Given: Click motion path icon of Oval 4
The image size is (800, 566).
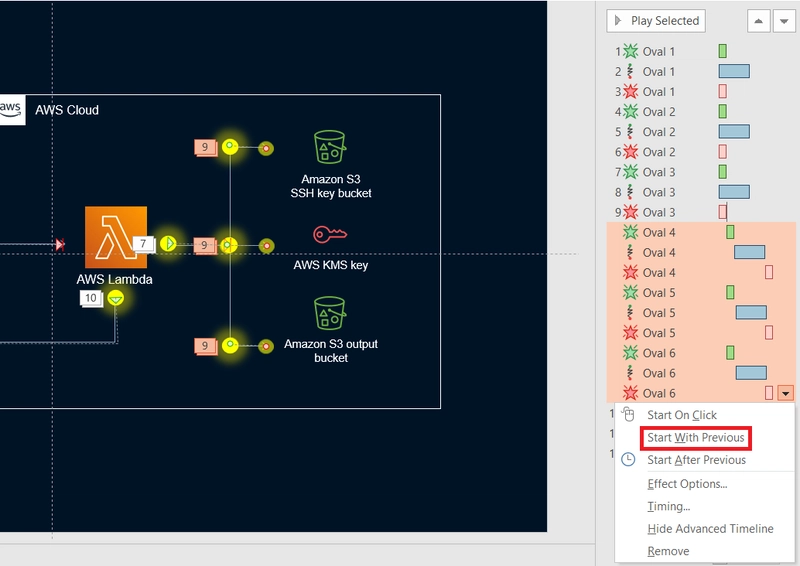Looking at the screenshot, I should tap(630, 253).
